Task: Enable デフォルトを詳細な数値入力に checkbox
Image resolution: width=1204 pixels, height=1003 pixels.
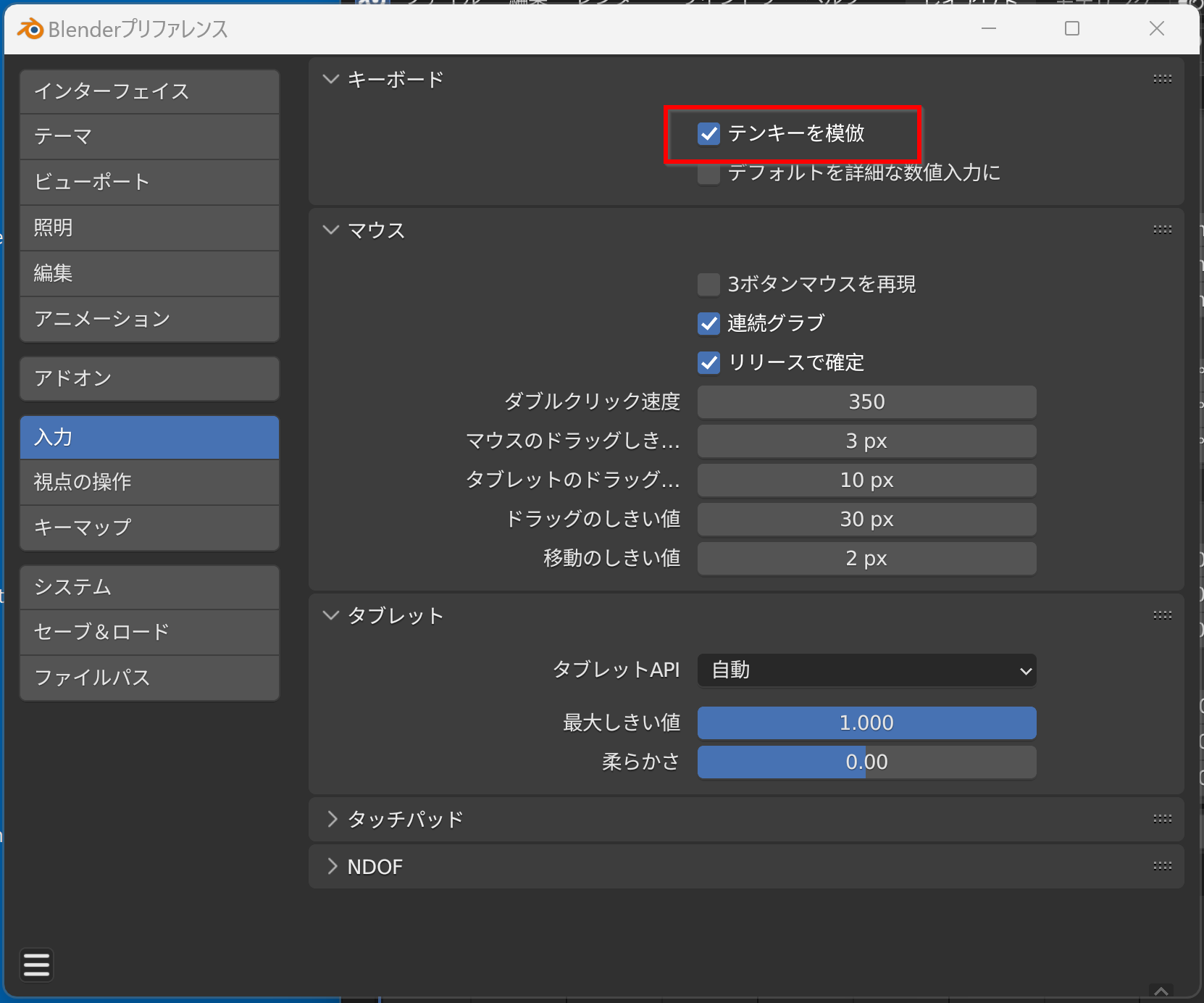Action: point(708,173)
